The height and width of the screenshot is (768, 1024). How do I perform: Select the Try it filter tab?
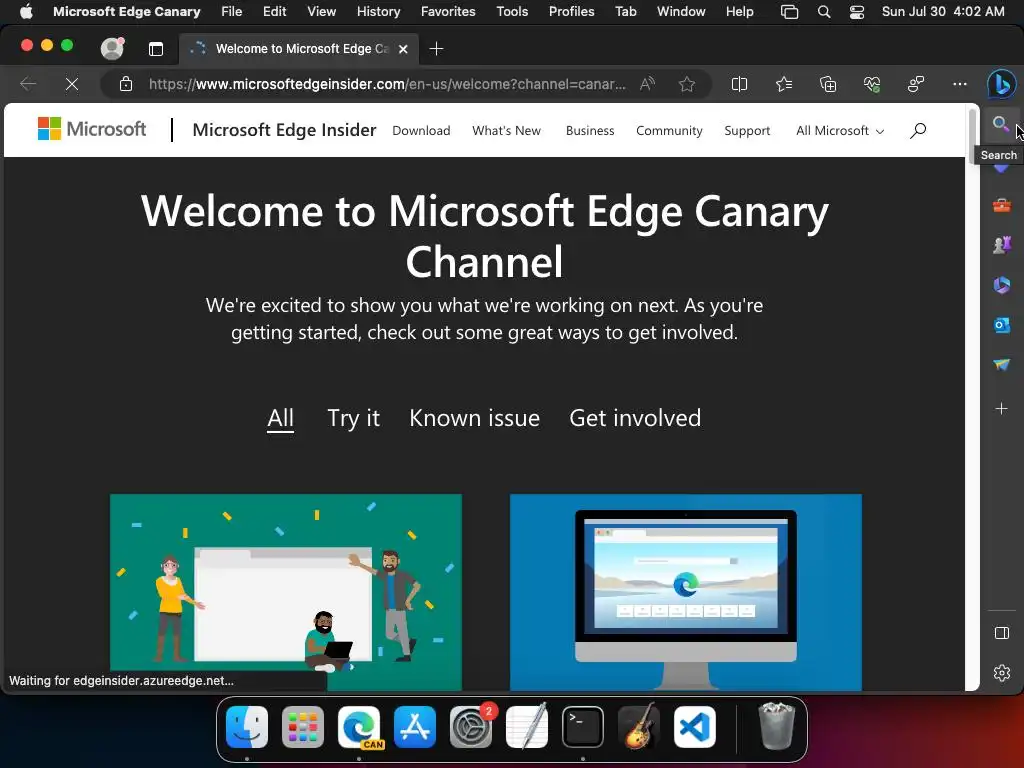(x=353, y=418)
